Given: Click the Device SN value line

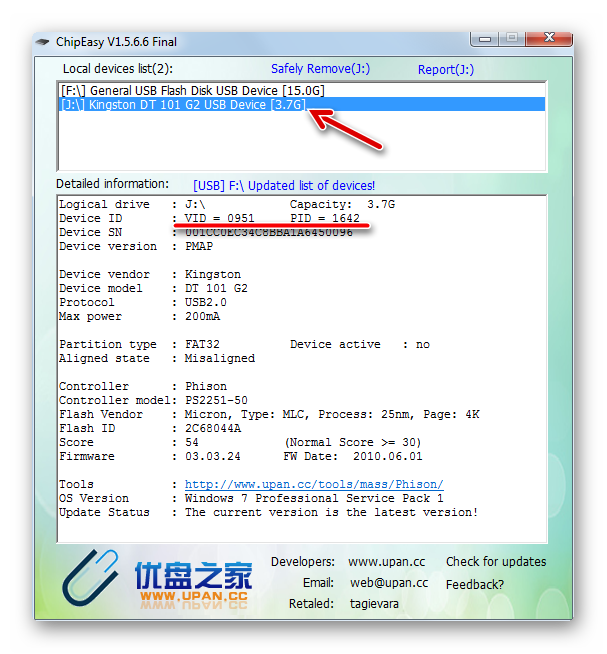Looking at the screenshot, I should click(269, 232).
